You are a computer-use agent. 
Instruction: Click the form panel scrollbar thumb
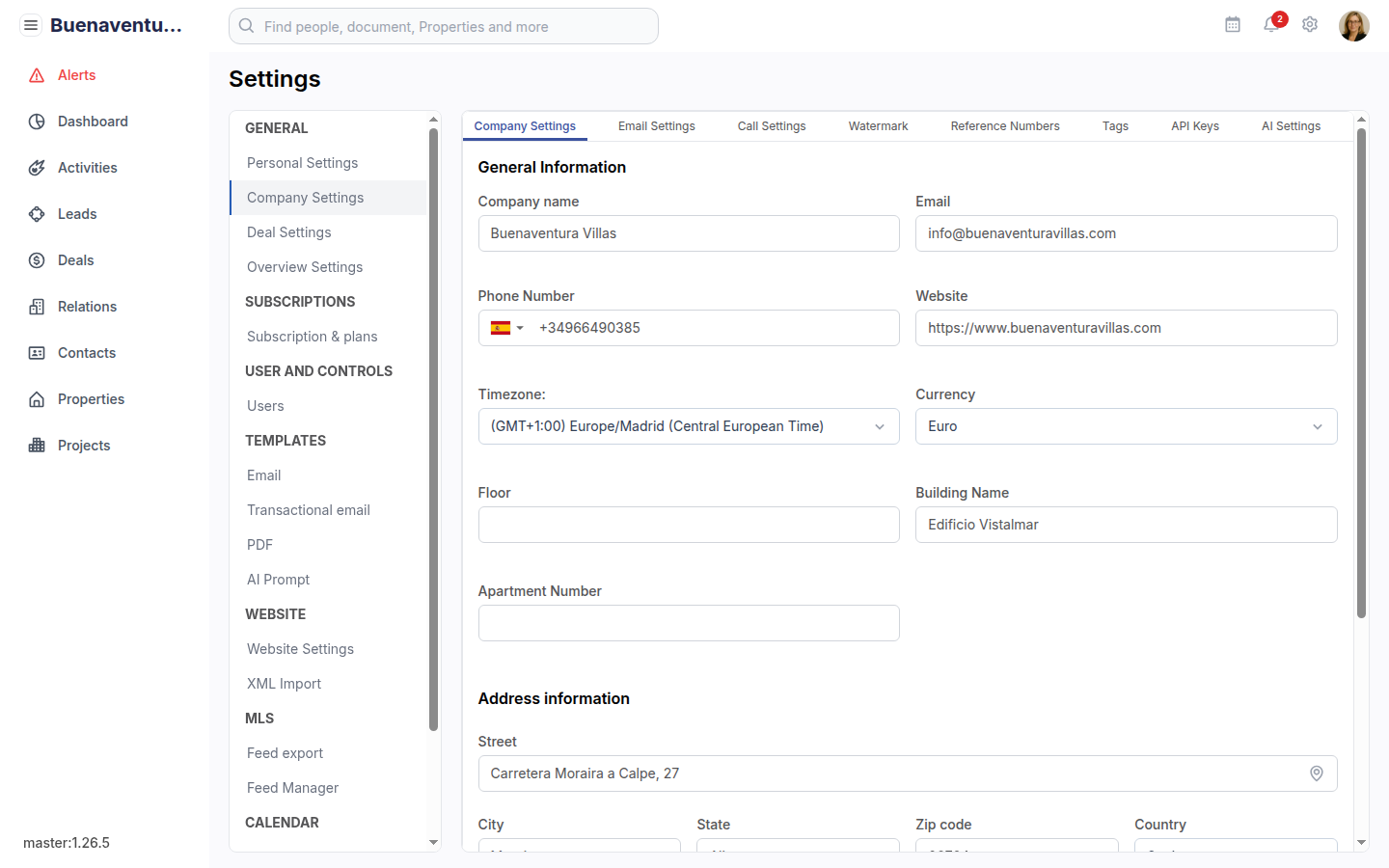[1361, 373]
